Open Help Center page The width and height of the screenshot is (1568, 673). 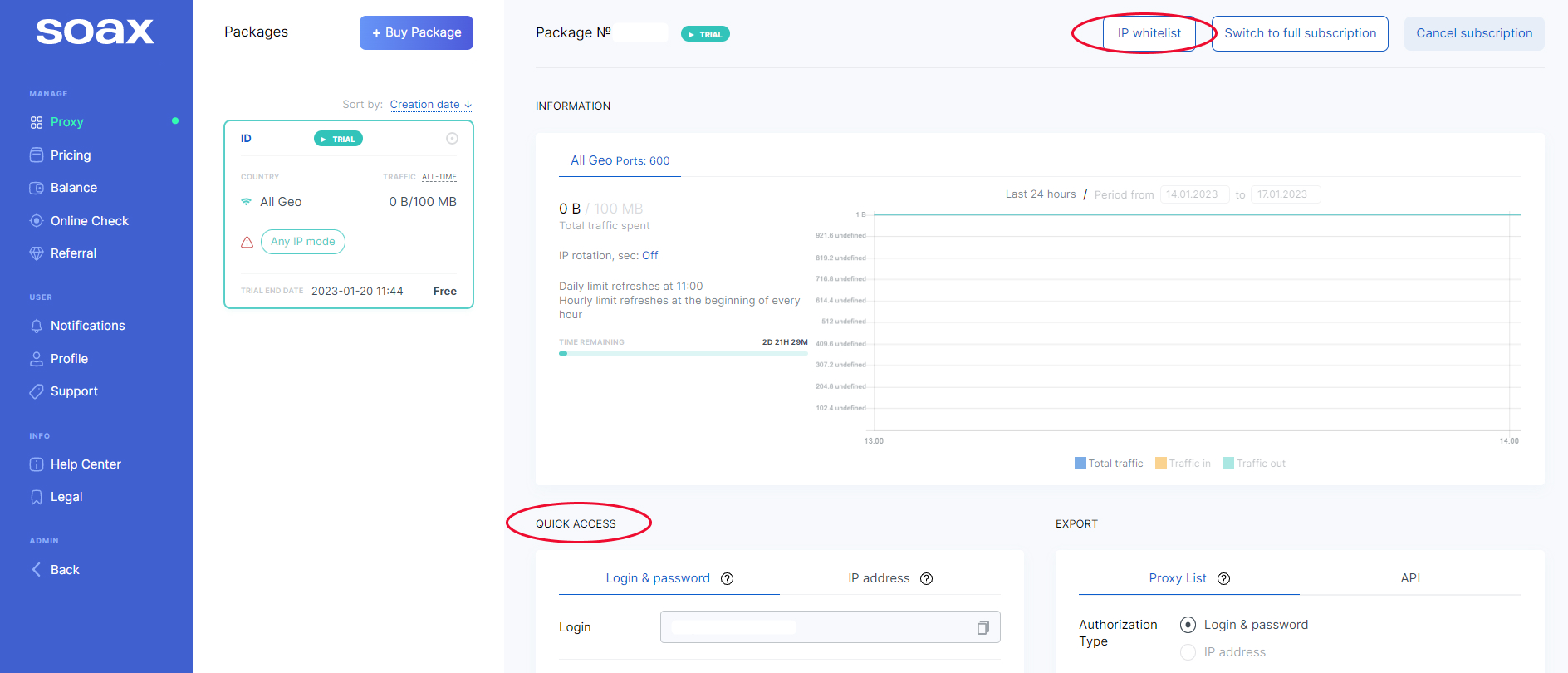86,464
